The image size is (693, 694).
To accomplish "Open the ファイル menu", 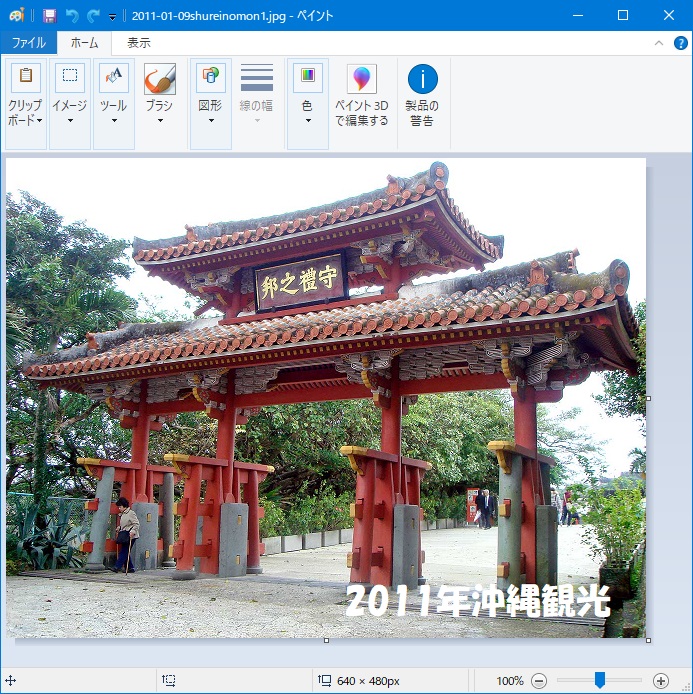I will (29, 42).
